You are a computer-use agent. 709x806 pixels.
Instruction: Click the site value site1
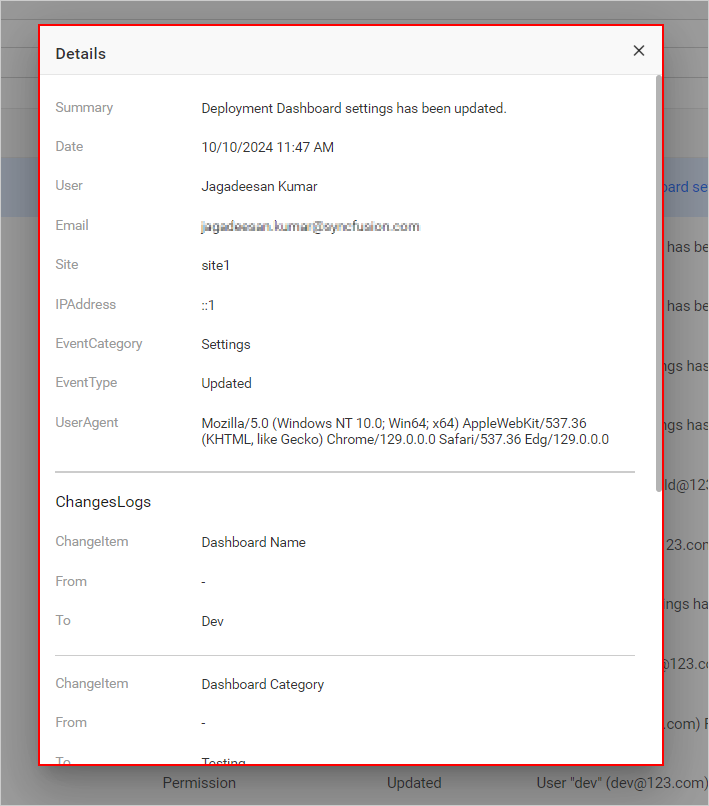[x=215, y=265]
